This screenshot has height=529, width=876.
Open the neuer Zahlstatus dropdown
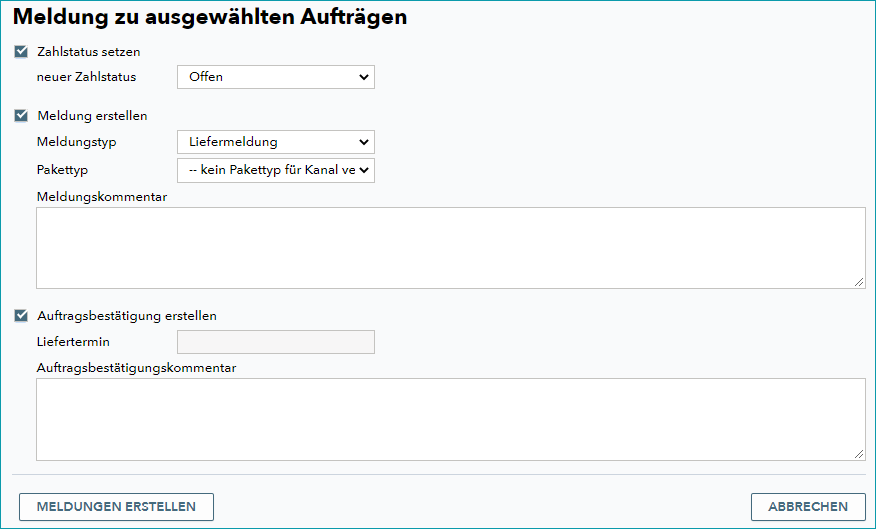coord(276,77)
